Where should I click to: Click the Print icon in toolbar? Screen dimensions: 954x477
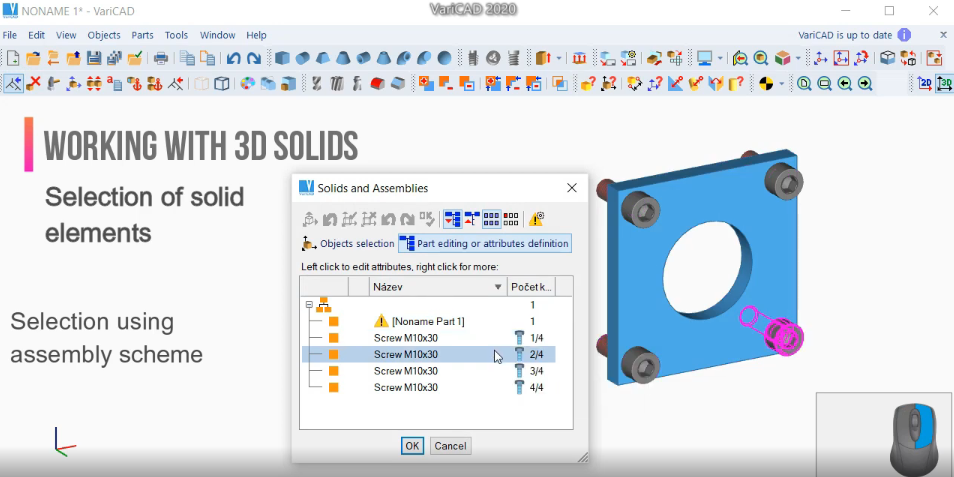click(160, 58)
